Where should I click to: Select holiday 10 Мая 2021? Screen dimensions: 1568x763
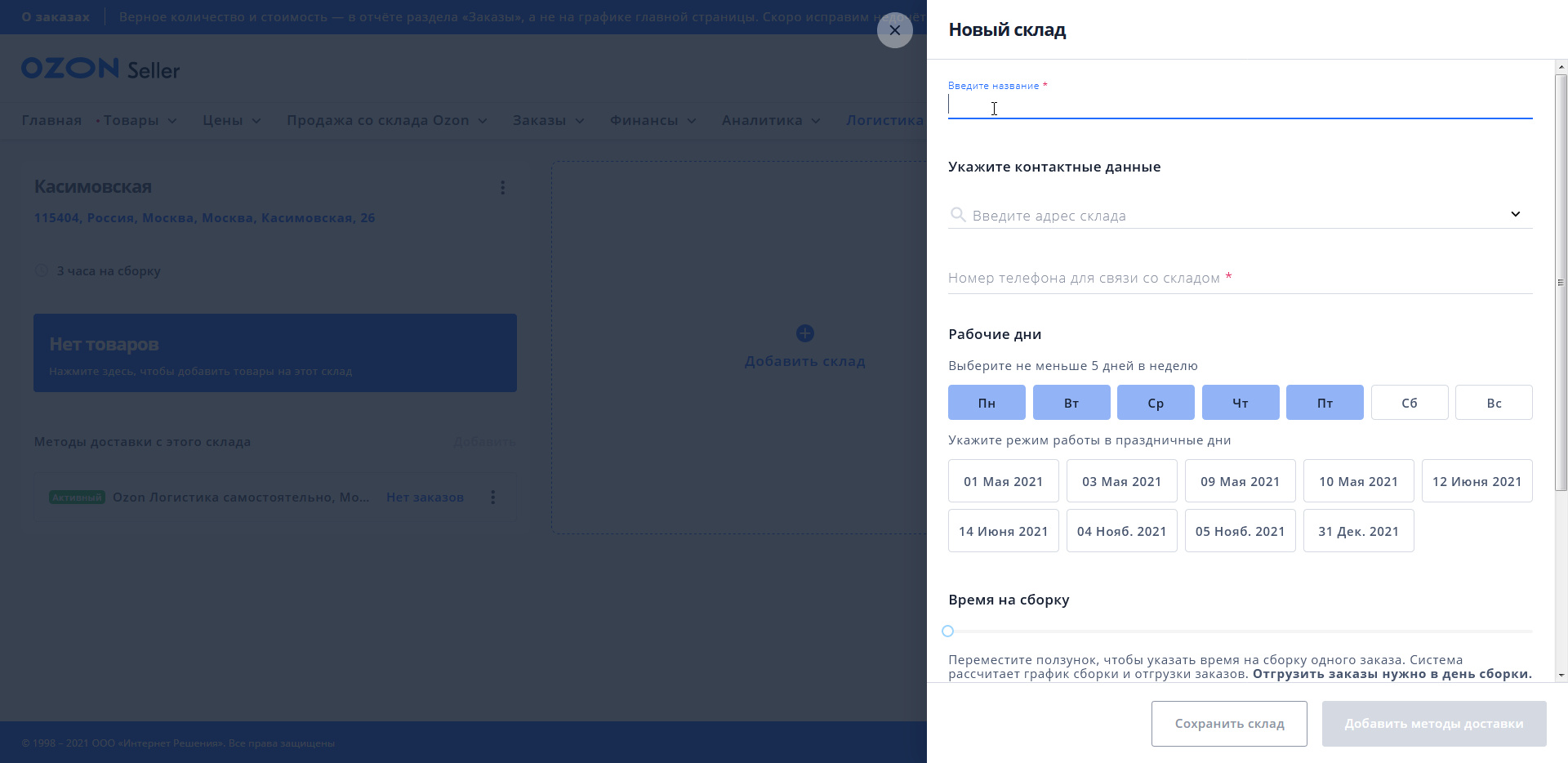pos(1359,481)
